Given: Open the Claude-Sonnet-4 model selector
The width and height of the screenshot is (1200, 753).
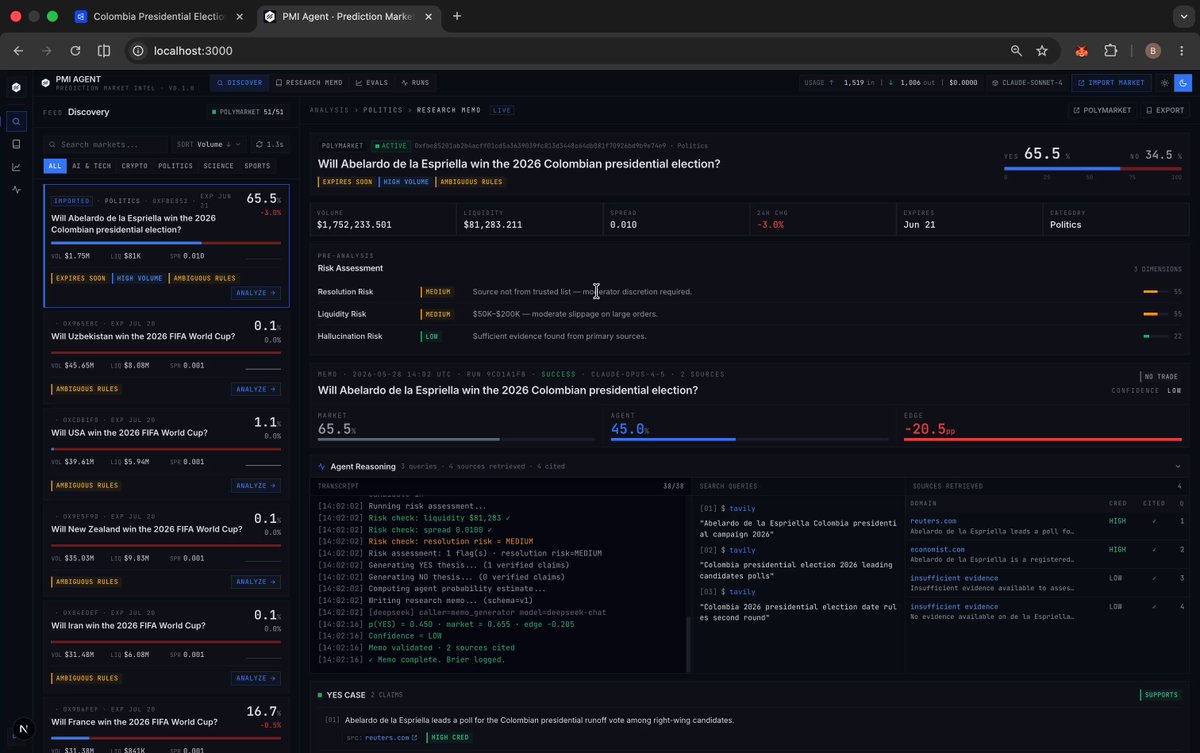Looking at the screenshot, I should (1030, 83).
